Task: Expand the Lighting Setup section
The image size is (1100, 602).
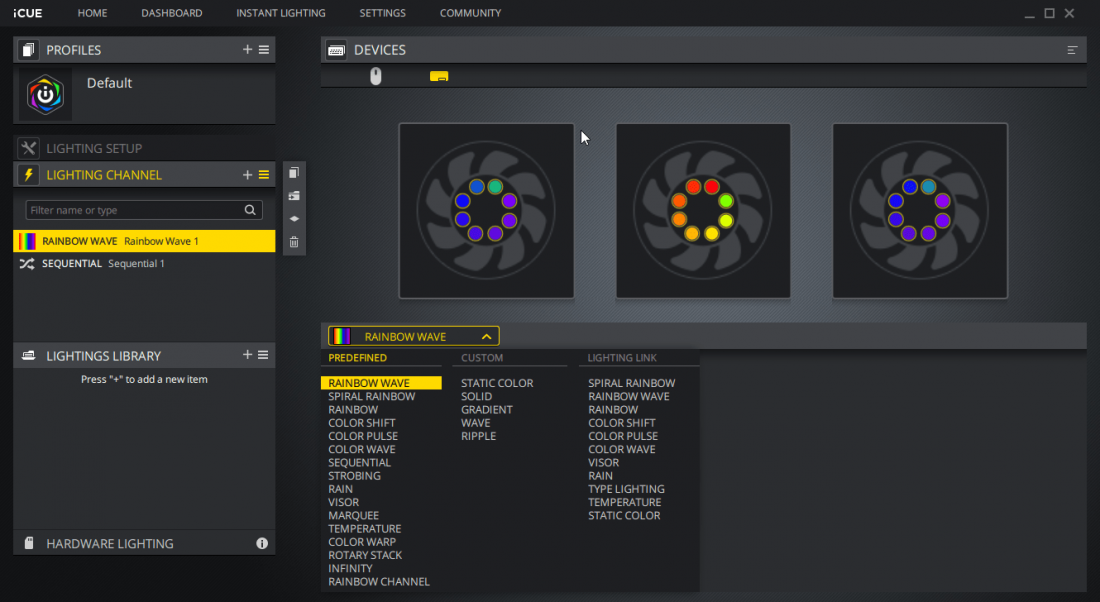Action: point(94,148)
